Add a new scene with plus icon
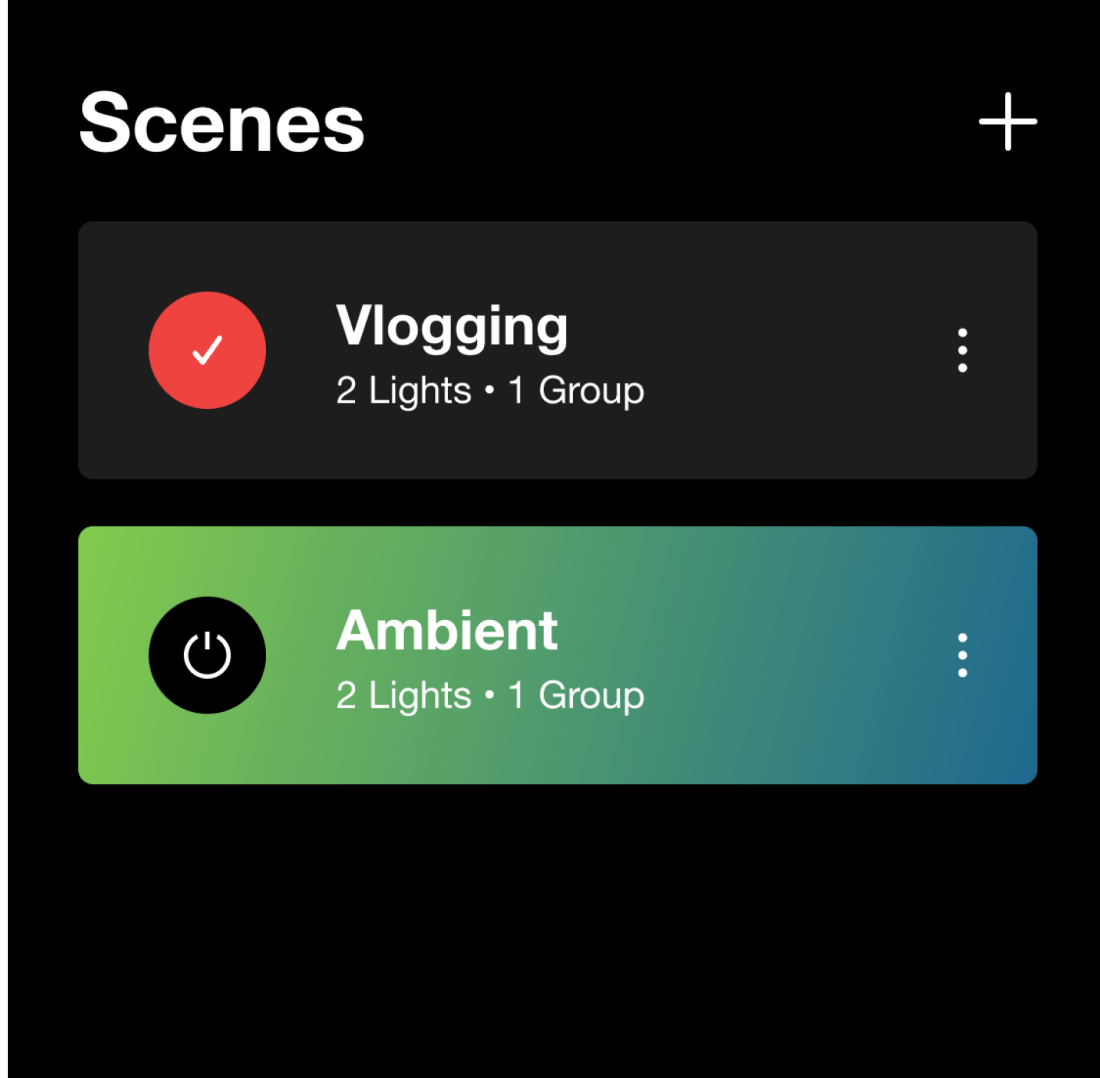This screenshot has height=1078, width=1100. click(1007, 121)
